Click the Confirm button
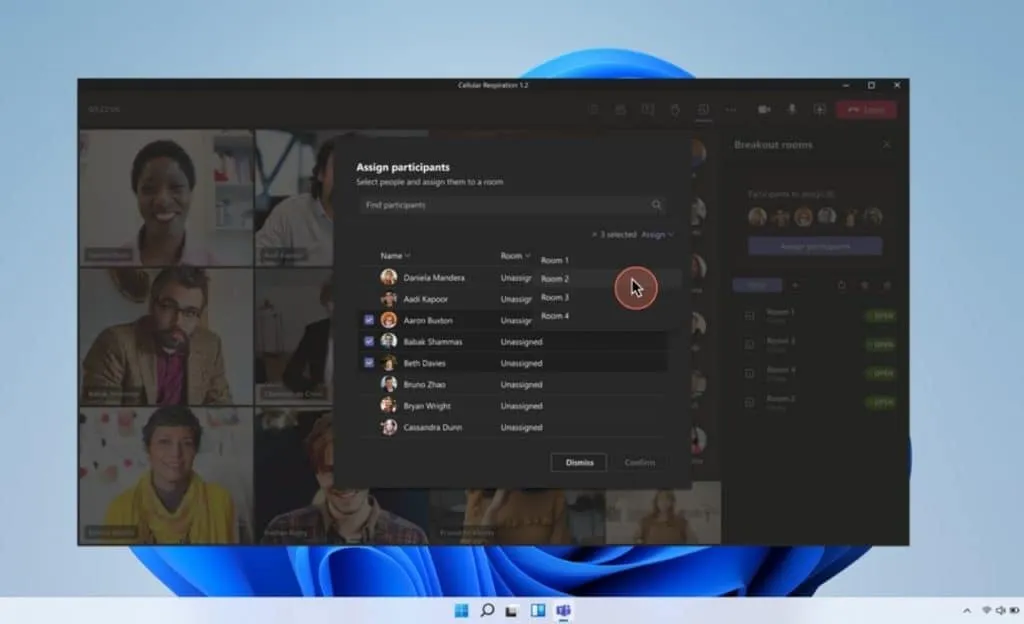Image resolution: width=1024 pixels, height=624 pixels. click(639, 462)
